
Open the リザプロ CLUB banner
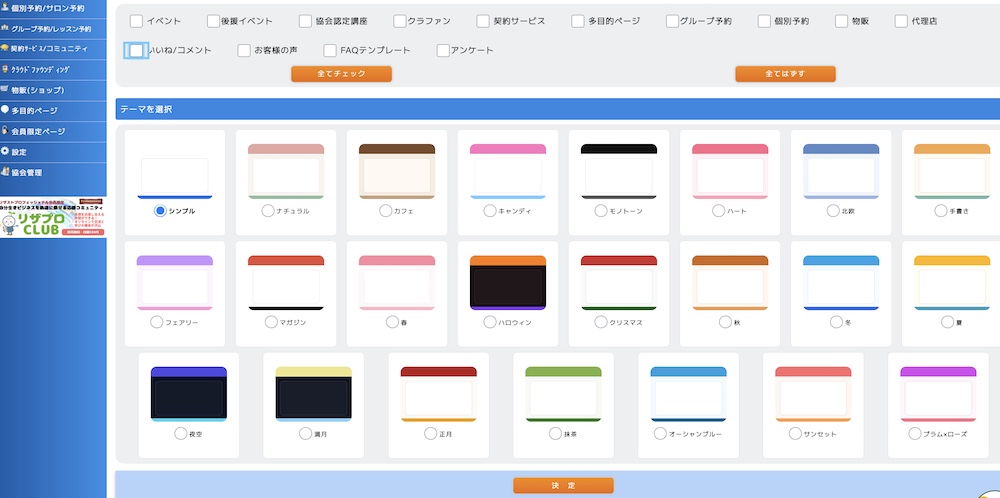(x=53, y=217)
